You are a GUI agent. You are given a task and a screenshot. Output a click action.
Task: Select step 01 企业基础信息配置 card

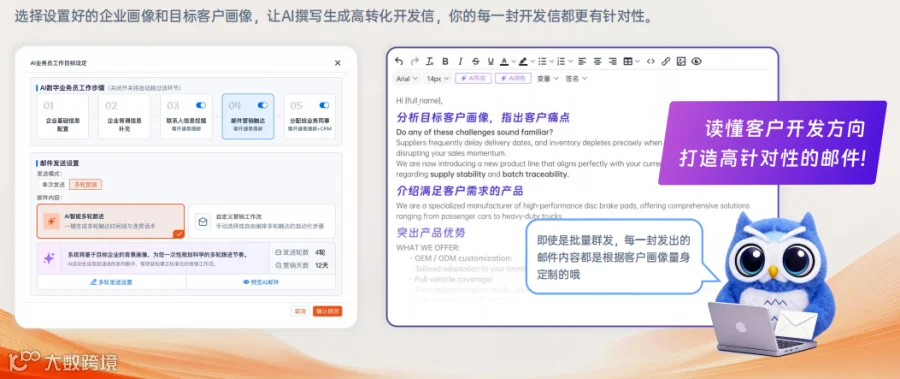tap(63, 117)
